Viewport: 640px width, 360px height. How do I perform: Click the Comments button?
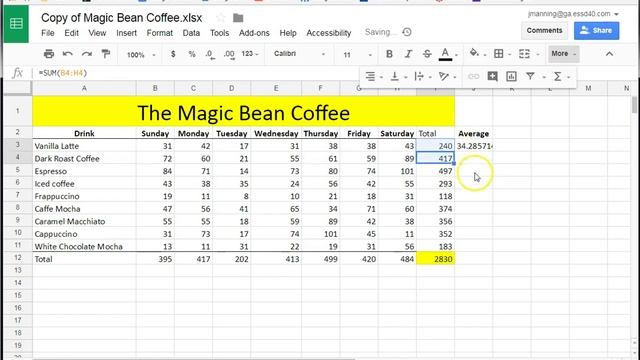(x=544, y=31)
